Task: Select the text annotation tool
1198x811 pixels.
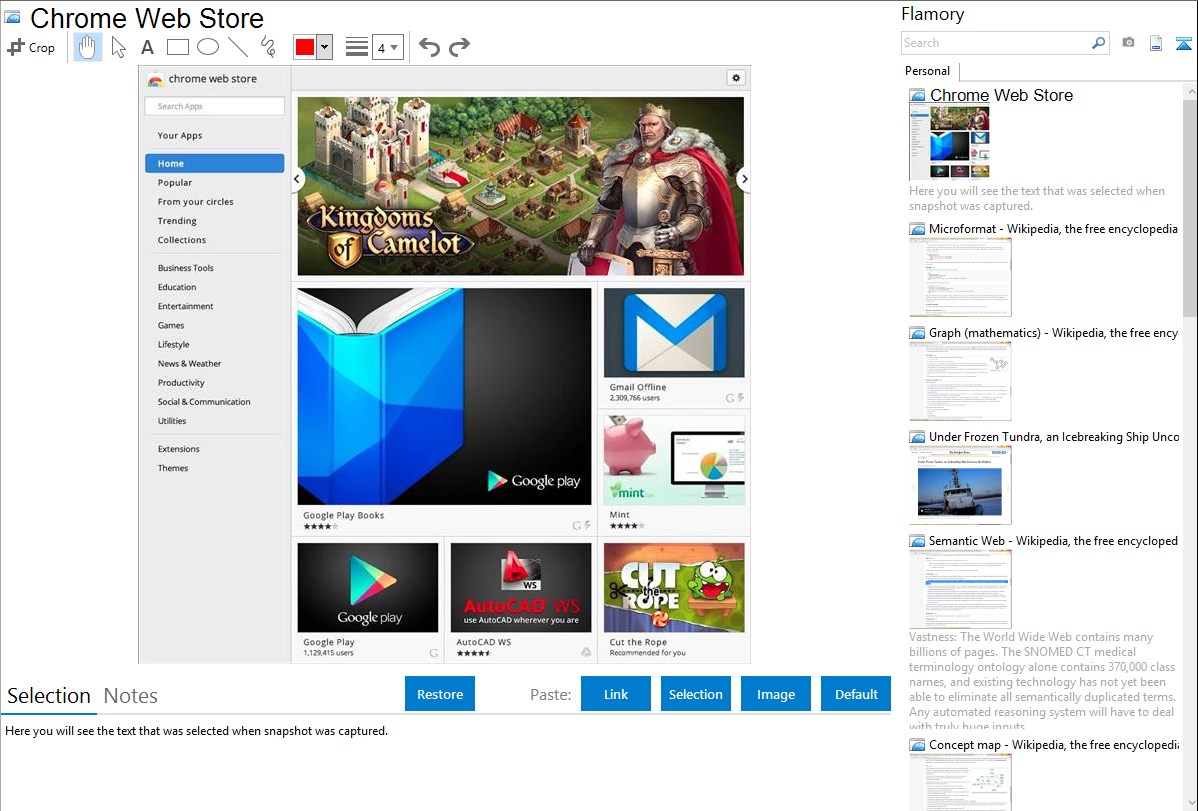Action: [147, 47]
